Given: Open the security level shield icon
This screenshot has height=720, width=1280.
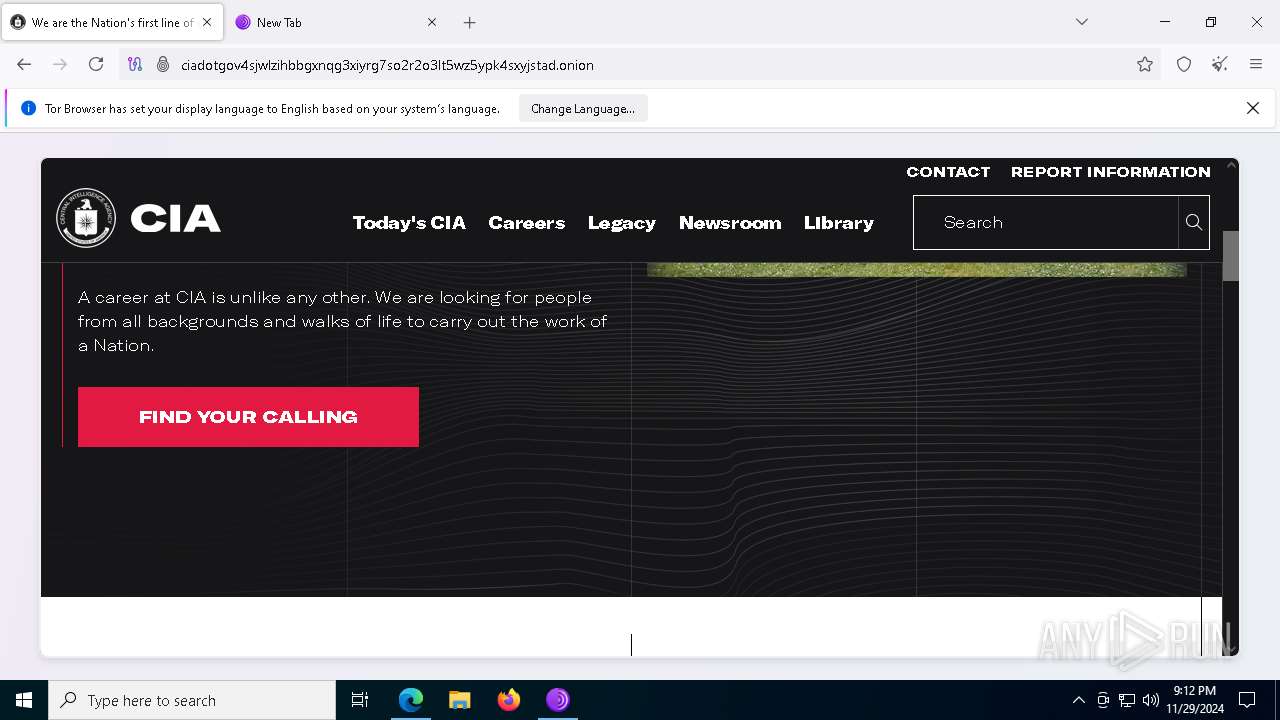Looking at the screenshot, I should click(1184, 65).
